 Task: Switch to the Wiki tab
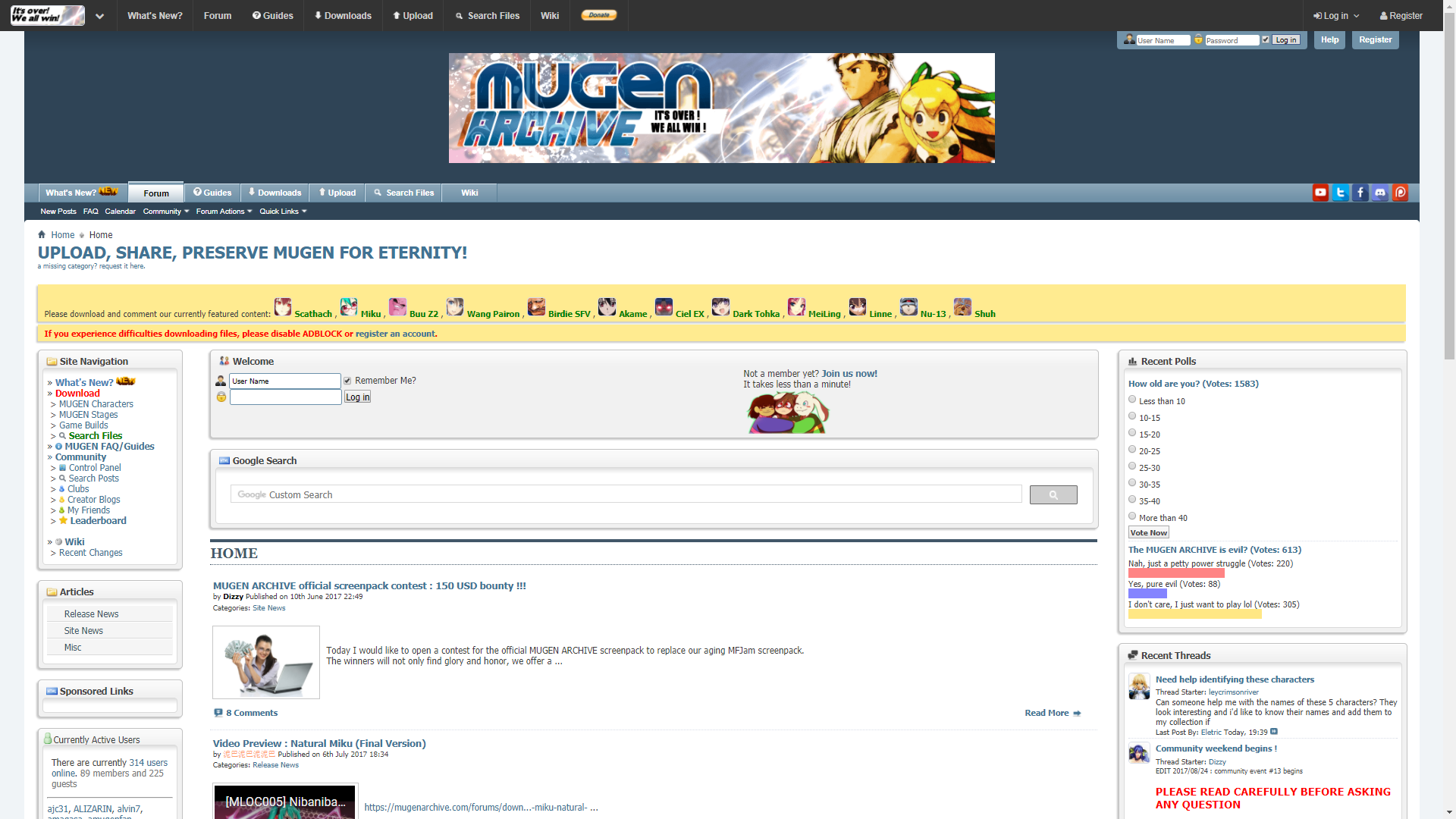[x=470, y=192]
